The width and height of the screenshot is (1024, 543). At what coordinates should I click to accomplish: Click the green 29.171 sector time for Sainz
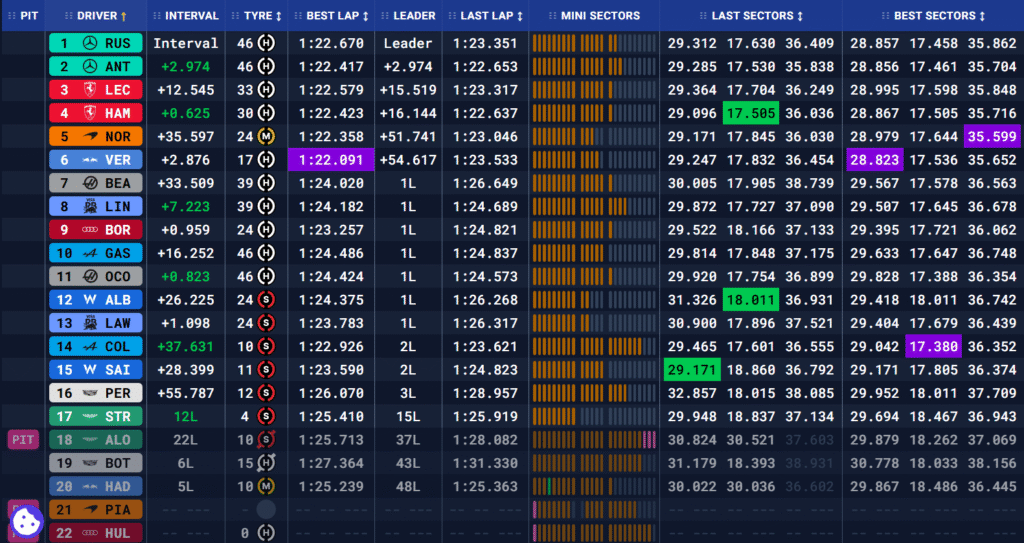[691, 369]
